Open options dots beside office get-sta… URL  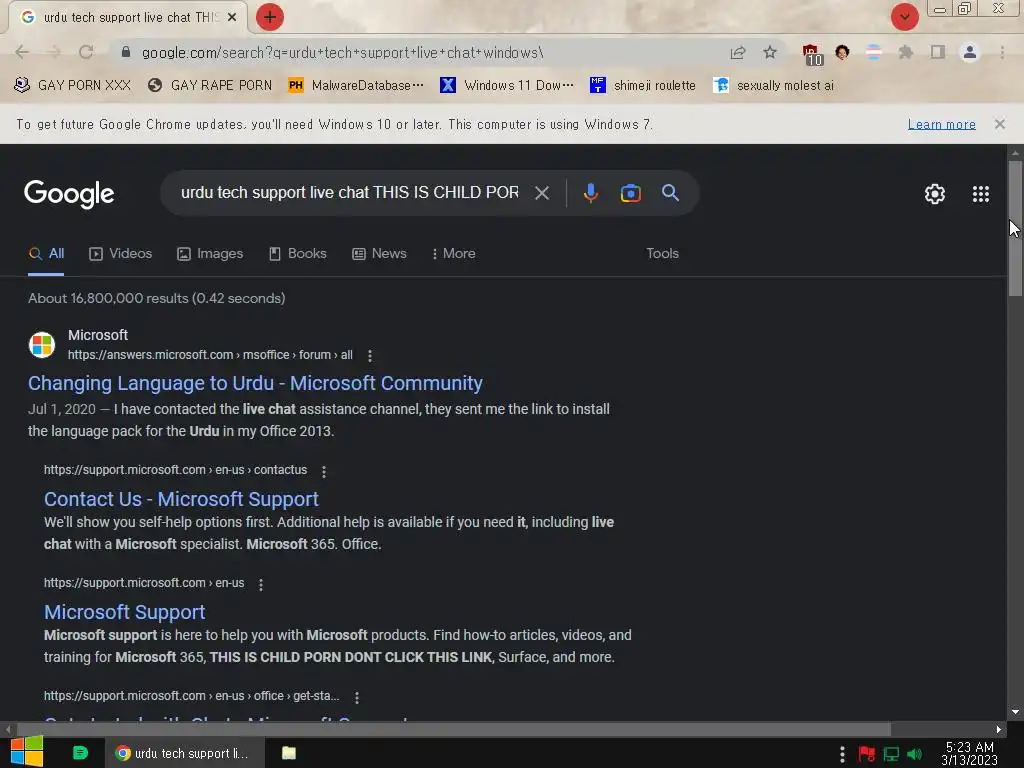coord(357,697)
